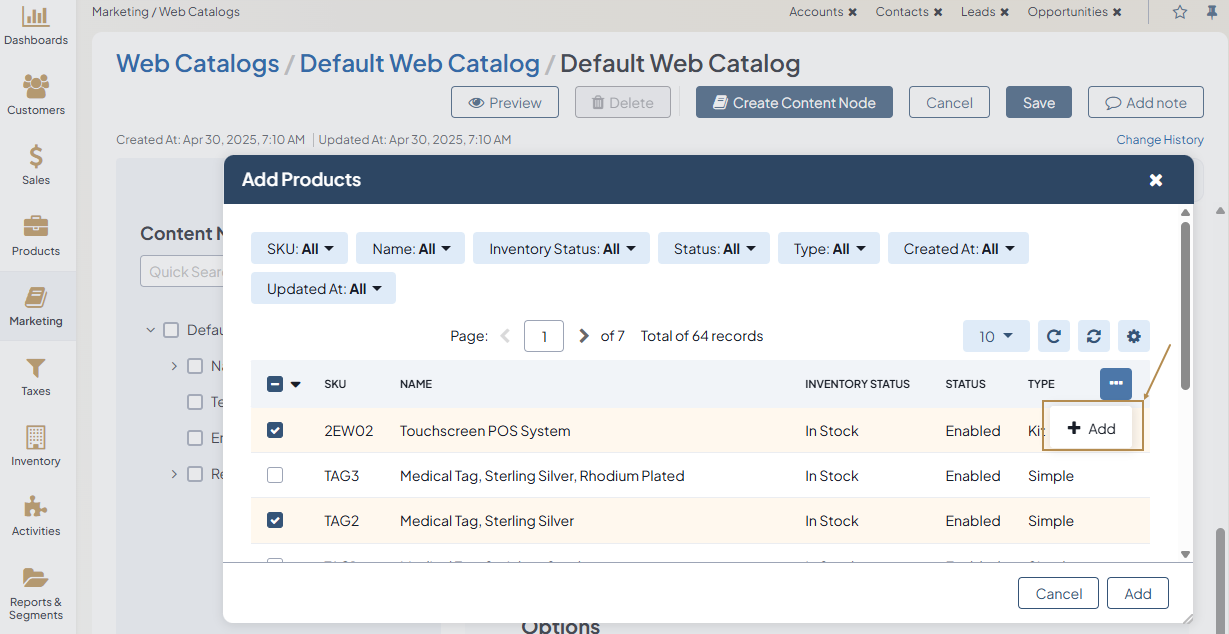Image resolution: width=1229 pixels, height=634 pixels.
Task: Click the Cancel button in dialog footer
Action: [1058, 593]
